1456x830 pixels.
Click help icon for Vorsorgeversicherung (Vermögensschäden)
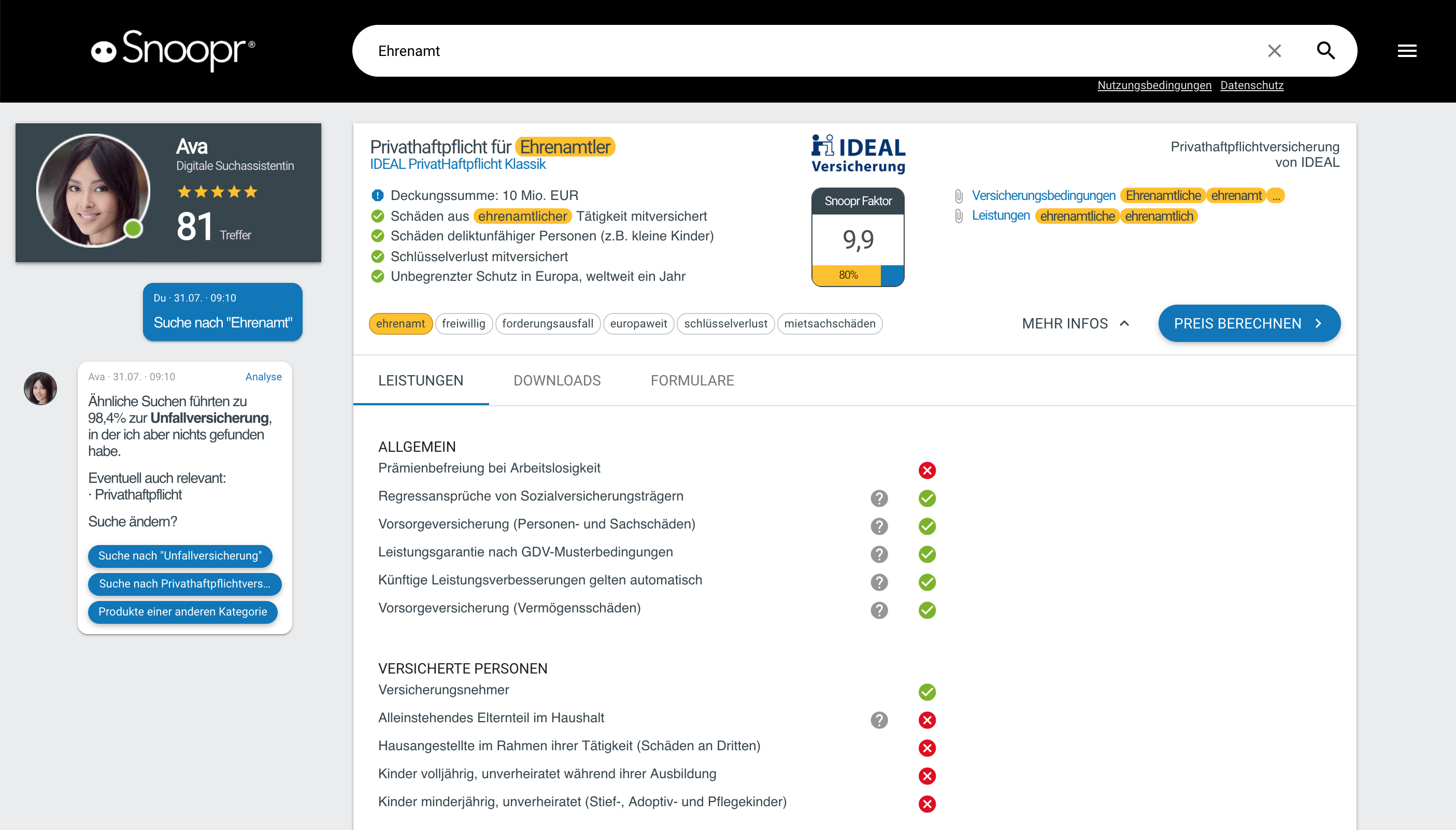[878, 610]
